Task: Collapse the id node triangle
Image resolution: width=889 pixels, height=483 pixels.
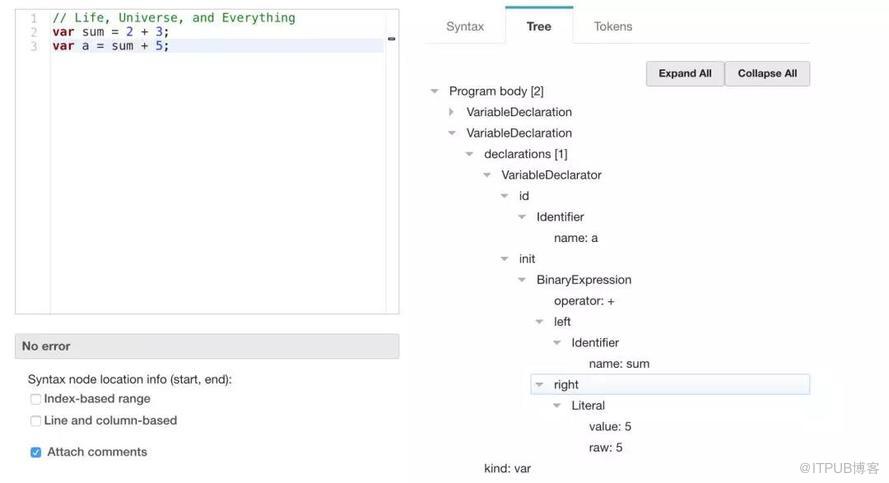Action: click(505, 196)
